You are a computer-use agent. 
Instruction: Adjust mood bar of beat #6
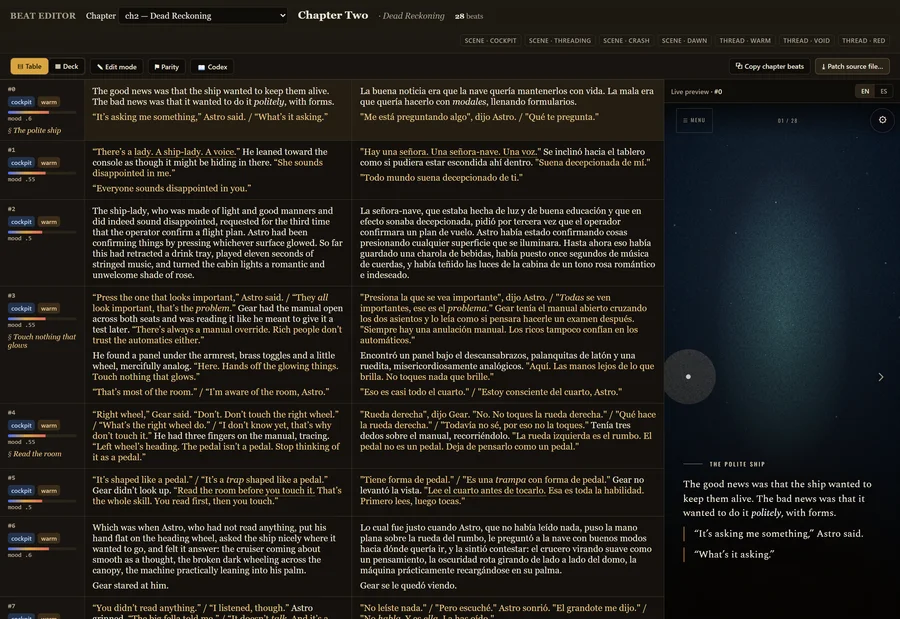(x=42, y=549)
